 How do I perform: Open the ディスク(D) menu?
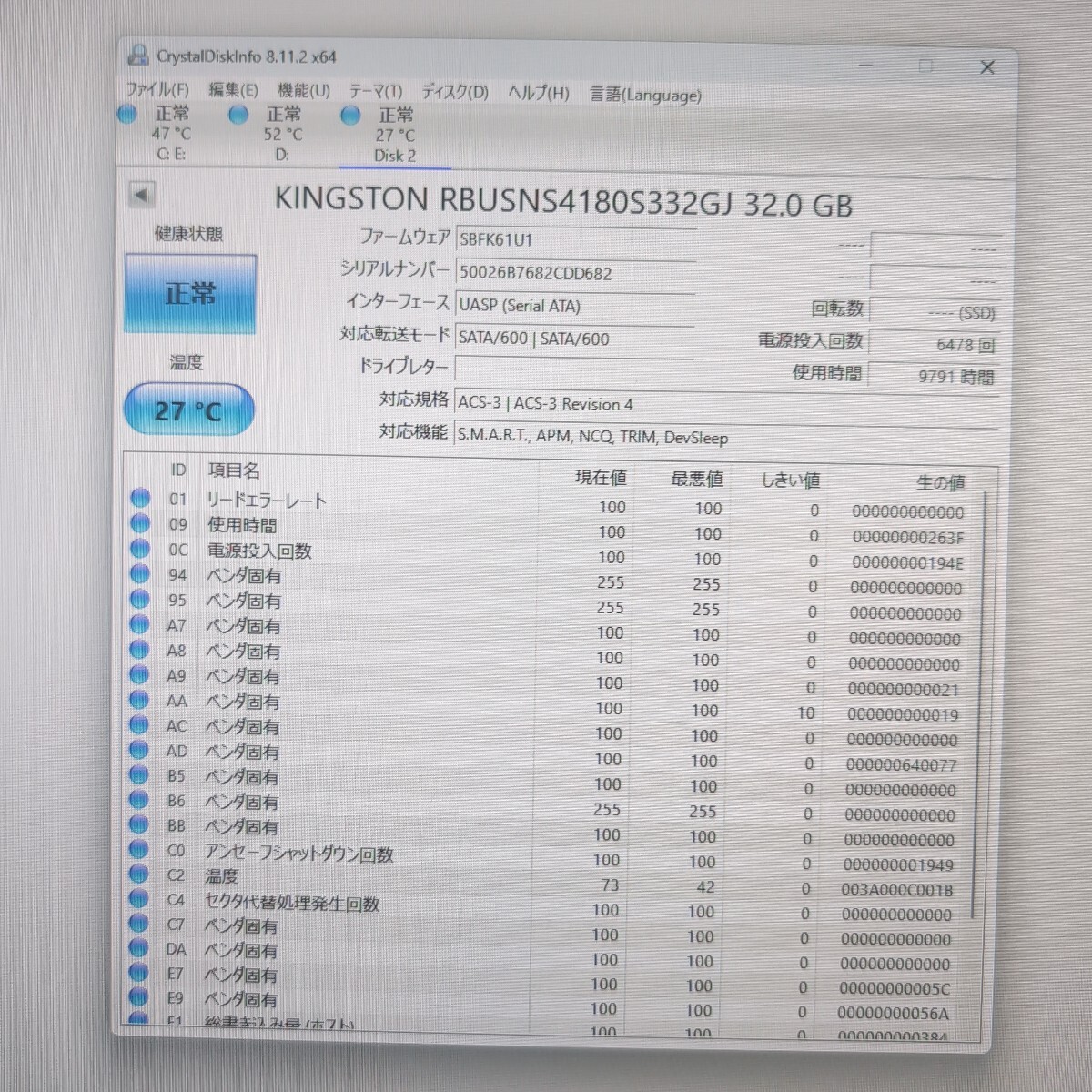(454, 93)
